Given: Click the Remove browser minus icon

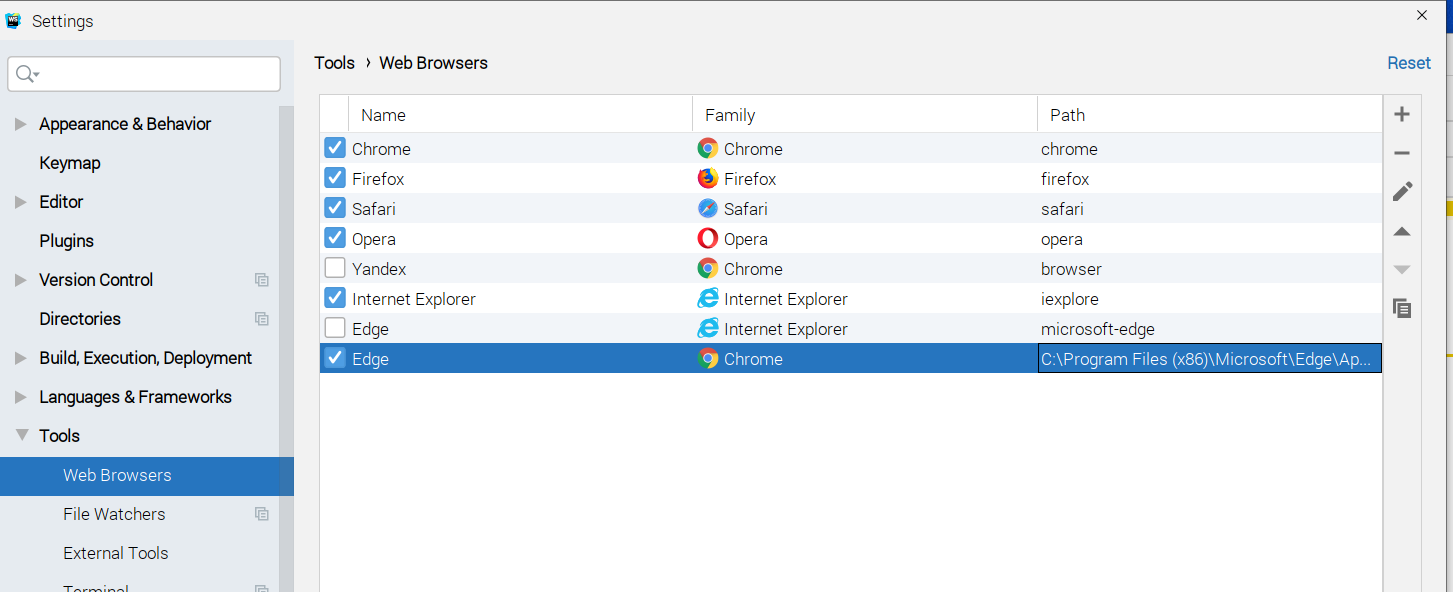Looking at the screenshot, I should coord(1402,153).
